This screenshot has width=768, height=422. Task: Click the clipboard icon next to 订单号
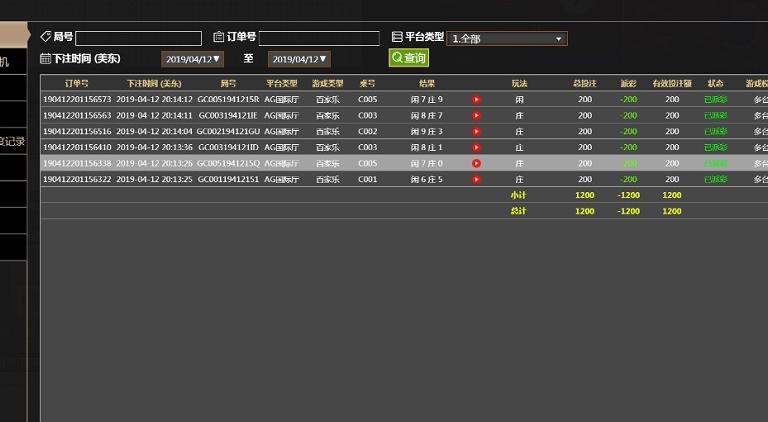pyautogui.click(x=218, y=37)
